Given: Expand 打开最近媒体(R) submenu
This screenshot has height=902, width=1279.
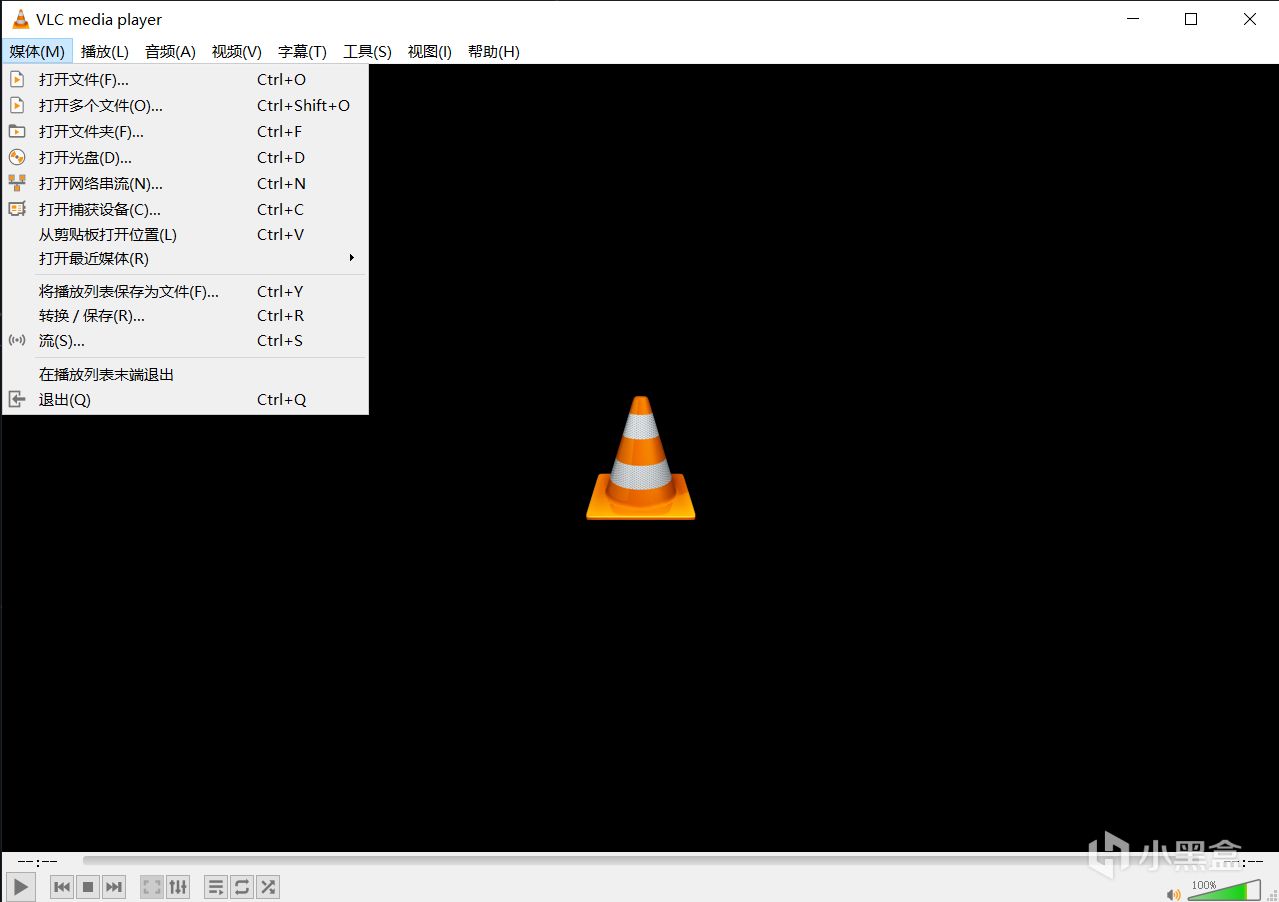Looking at the screenshot, I should click(x=185, y=258).
